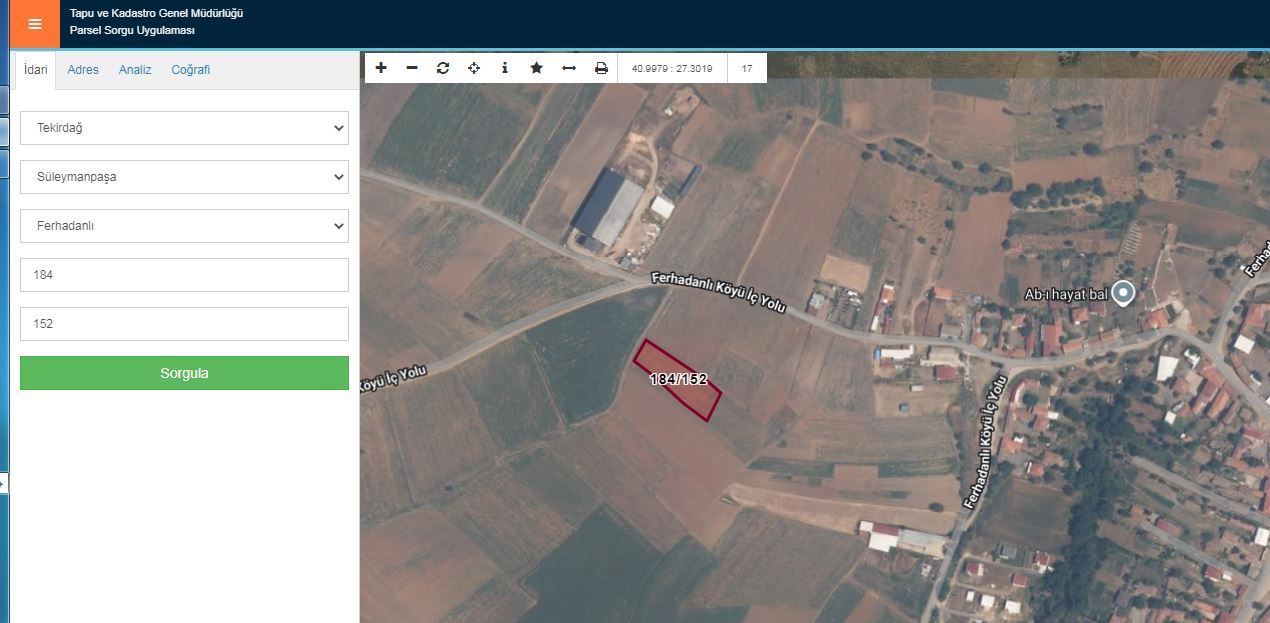
Task: Print the map with printer icon
Action: (601, 68)
